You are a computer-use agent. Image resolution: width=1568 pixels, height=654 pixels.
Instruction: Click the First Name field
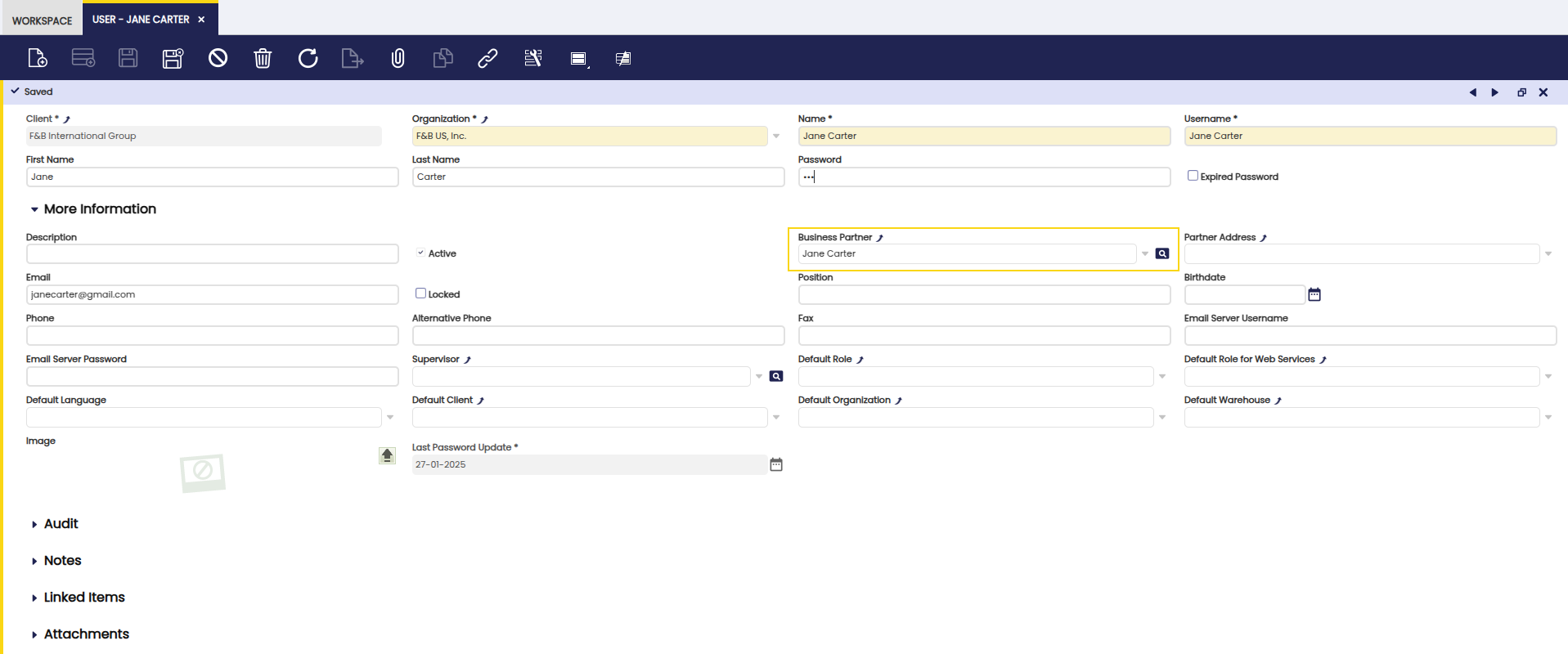pyautogui.click(x=213, y=177)
